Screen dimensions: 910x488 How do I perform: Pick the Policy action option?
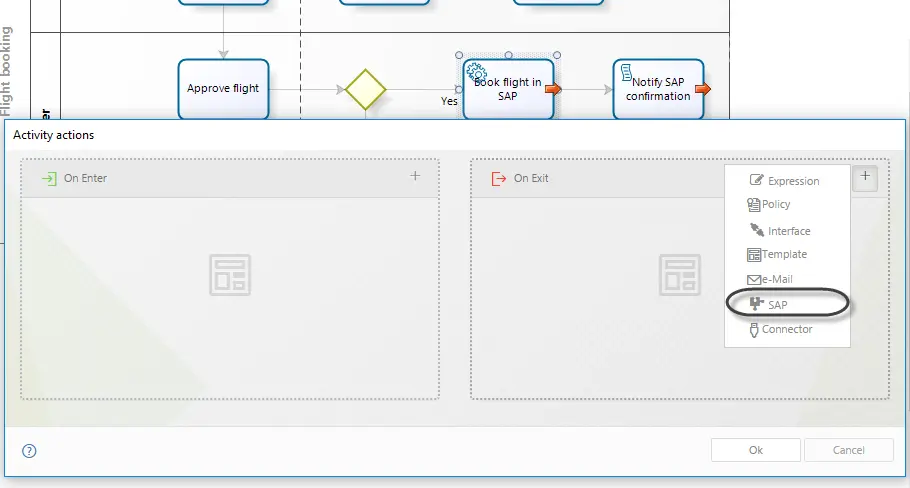pyautogui.click(x=787, y=204)
